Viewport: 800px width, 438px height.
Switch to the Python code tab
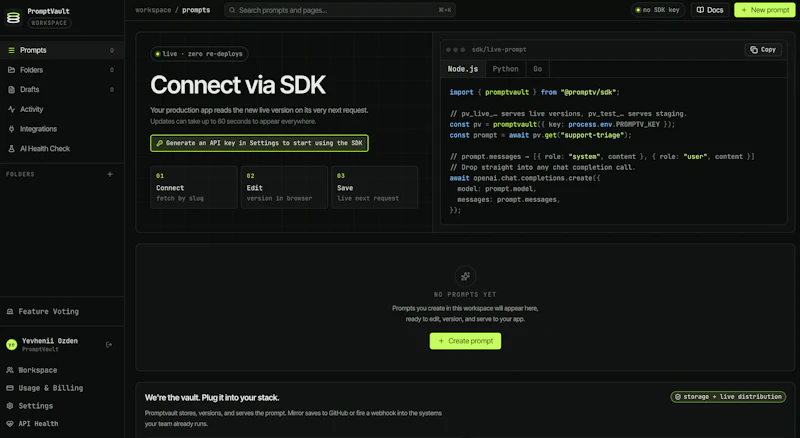pos(505,69)
